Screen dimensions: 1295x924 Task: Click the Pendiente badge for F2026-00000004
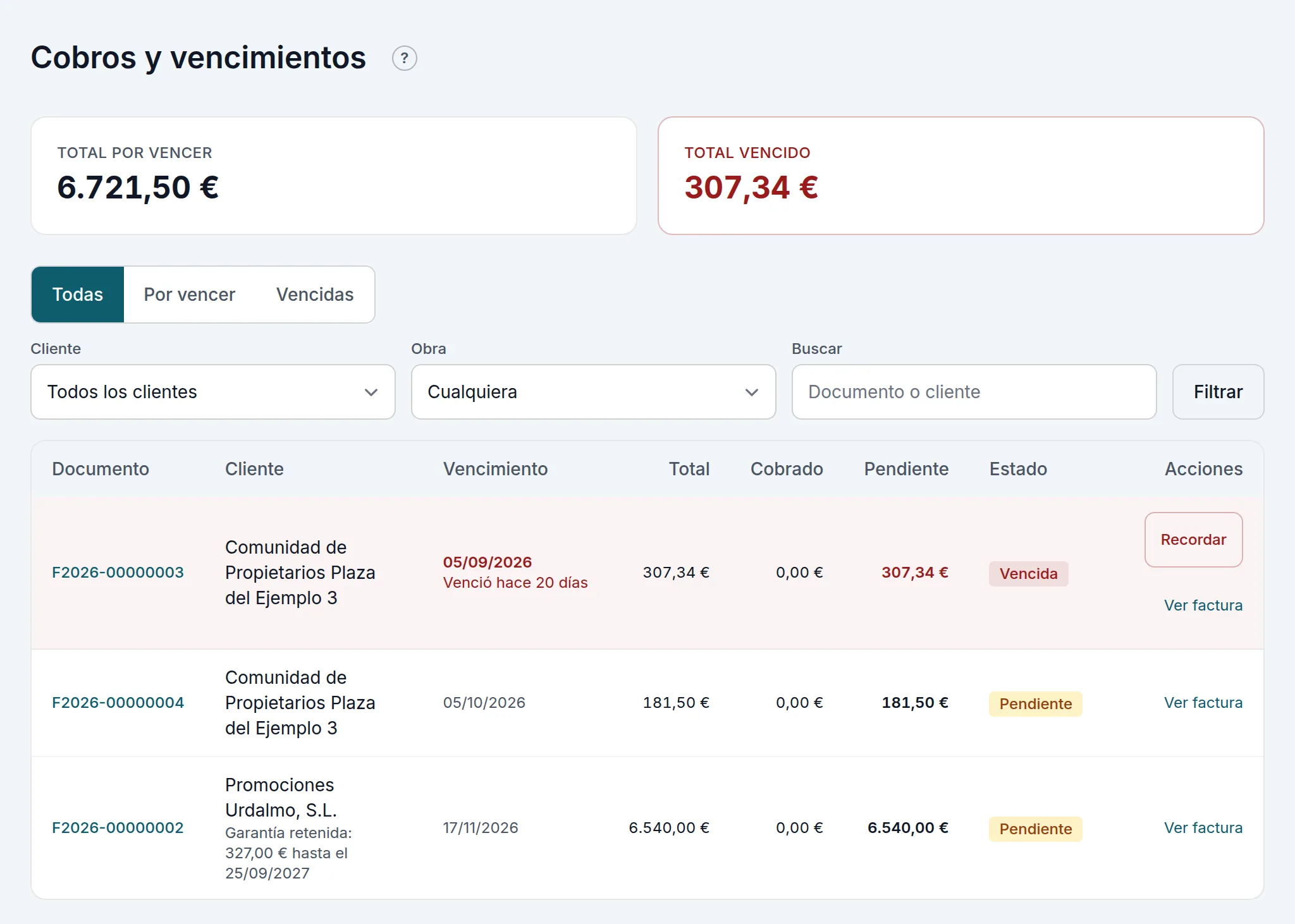1035,704
